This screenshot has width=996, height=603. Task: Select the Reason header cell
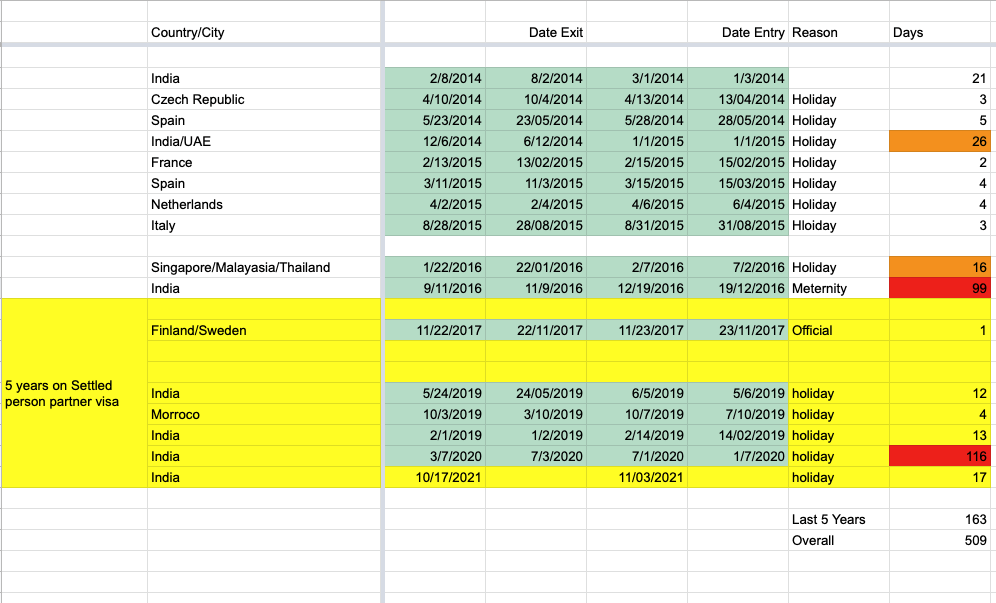point(839,32)
